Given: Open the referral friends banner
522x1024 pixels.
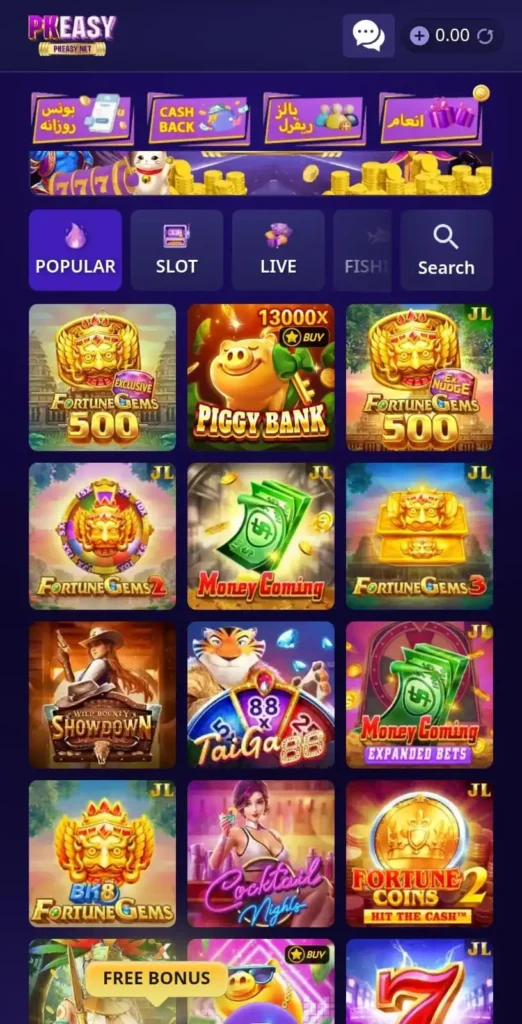Looking at the screenshot, I should [314, 119].
